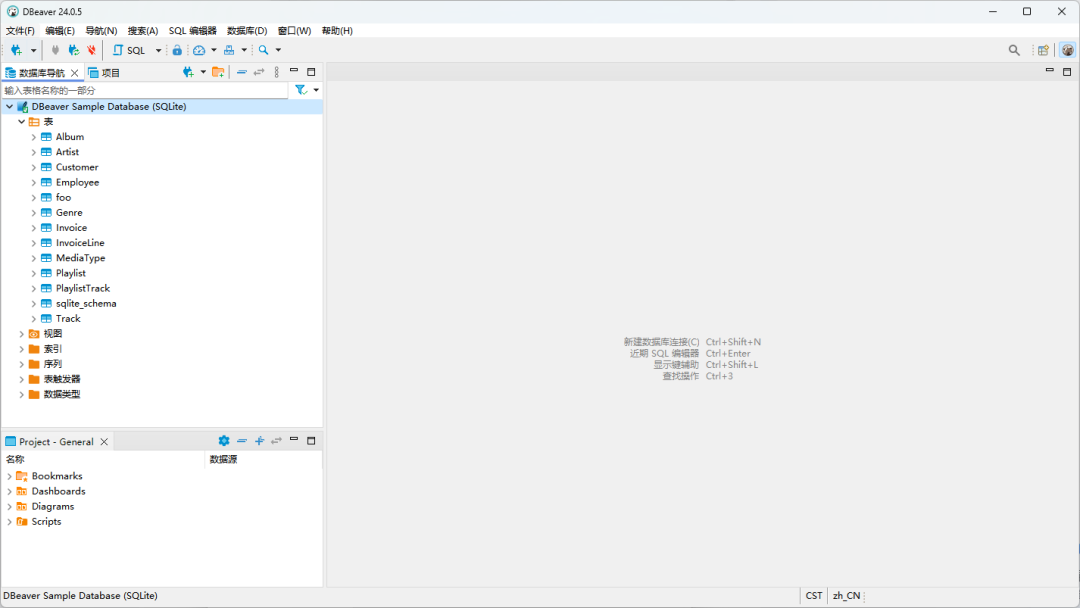Click the gray global search magnifier at the top right
The width and height of the screenshot is (1080, 608).
coord(1014,50)
